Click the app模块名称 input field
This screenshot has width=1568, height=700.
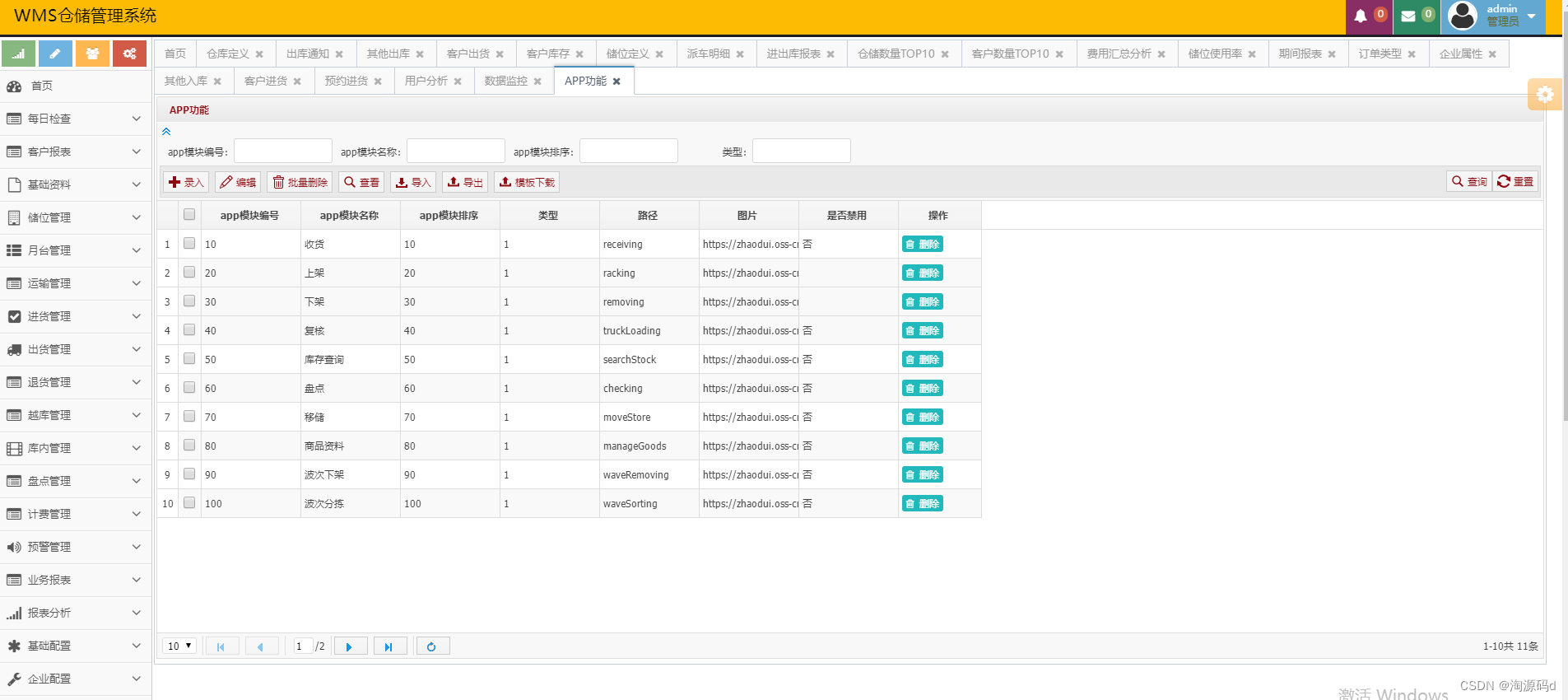(x=456, y=151)
